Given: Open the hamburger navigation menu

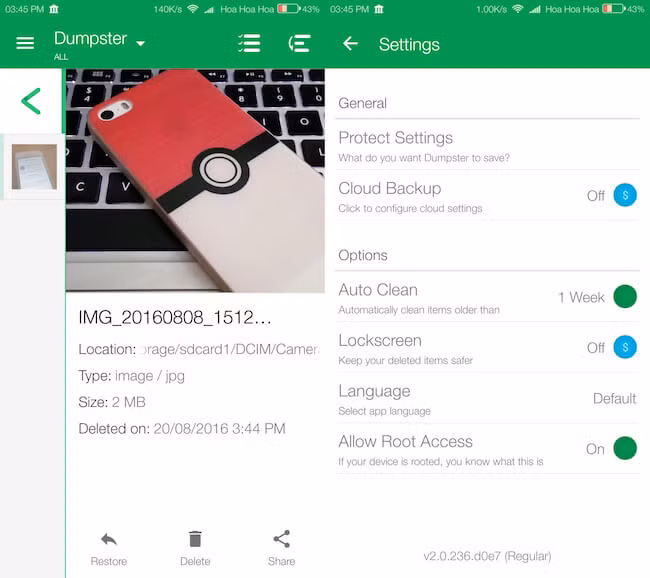Looking at the screenshot, I should click(25, 44).
